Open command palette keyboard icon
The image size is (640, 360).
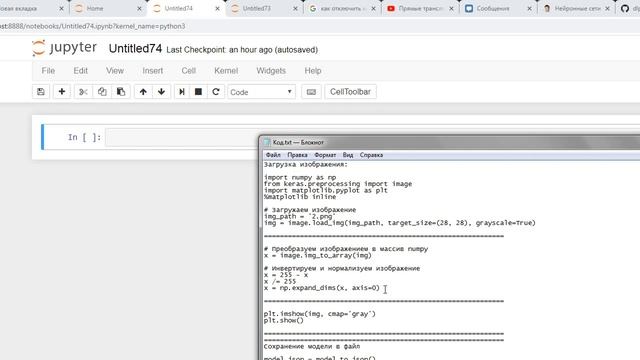click(311, 92)
